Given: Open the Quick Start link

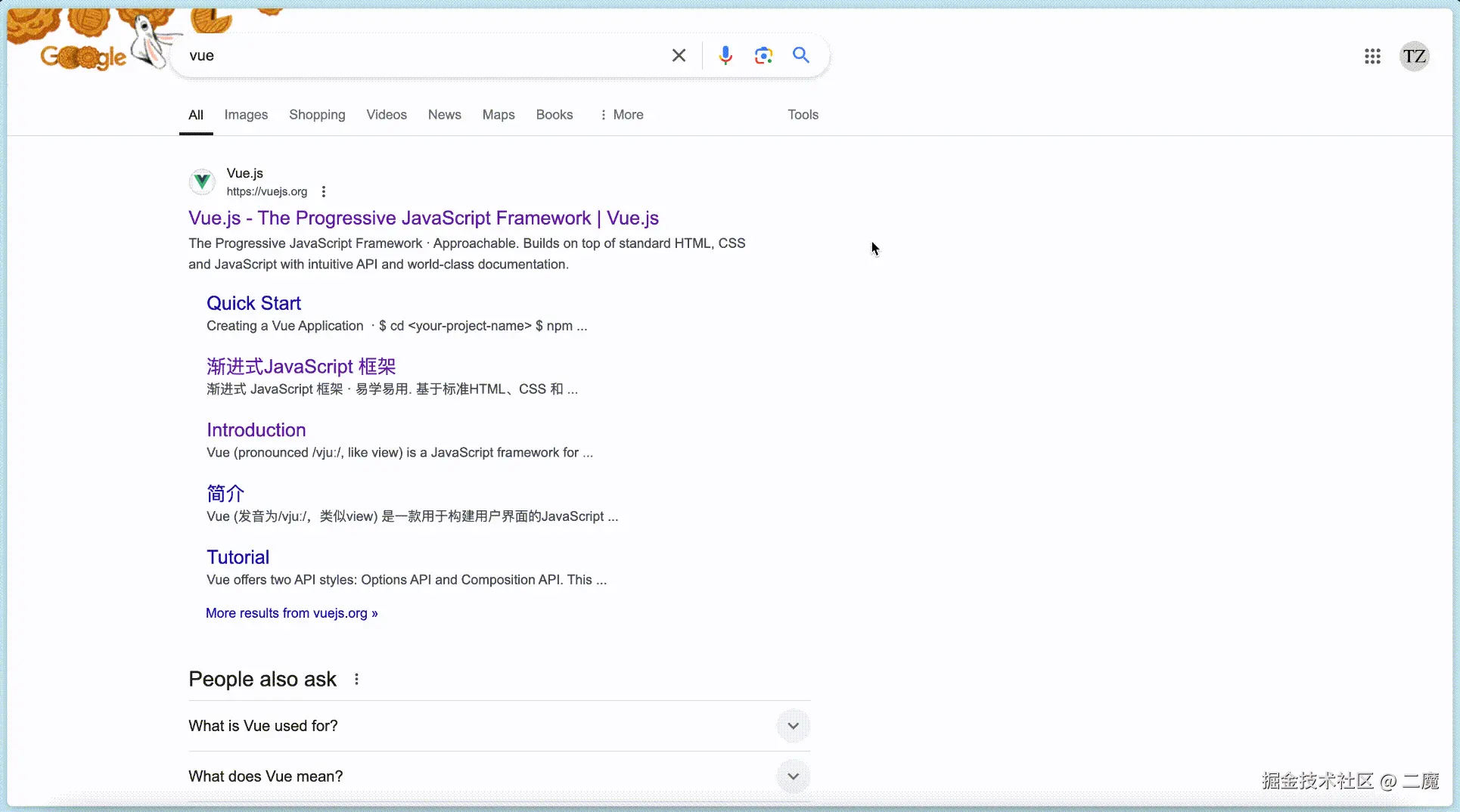Looking at the screenshot, I should (253, 302).
